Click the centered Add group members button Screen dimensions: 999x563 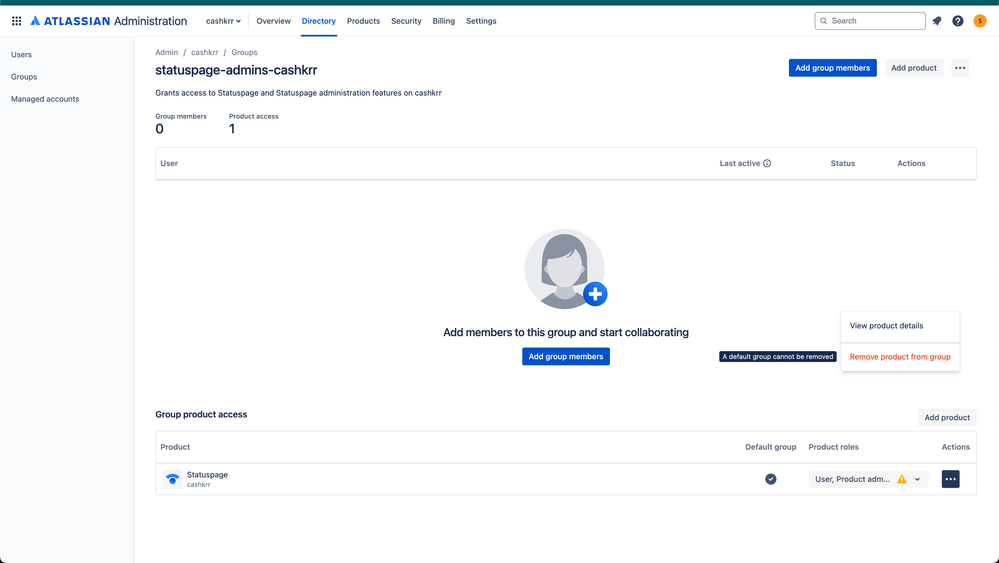pyautogui.click(x=566, y=357)
